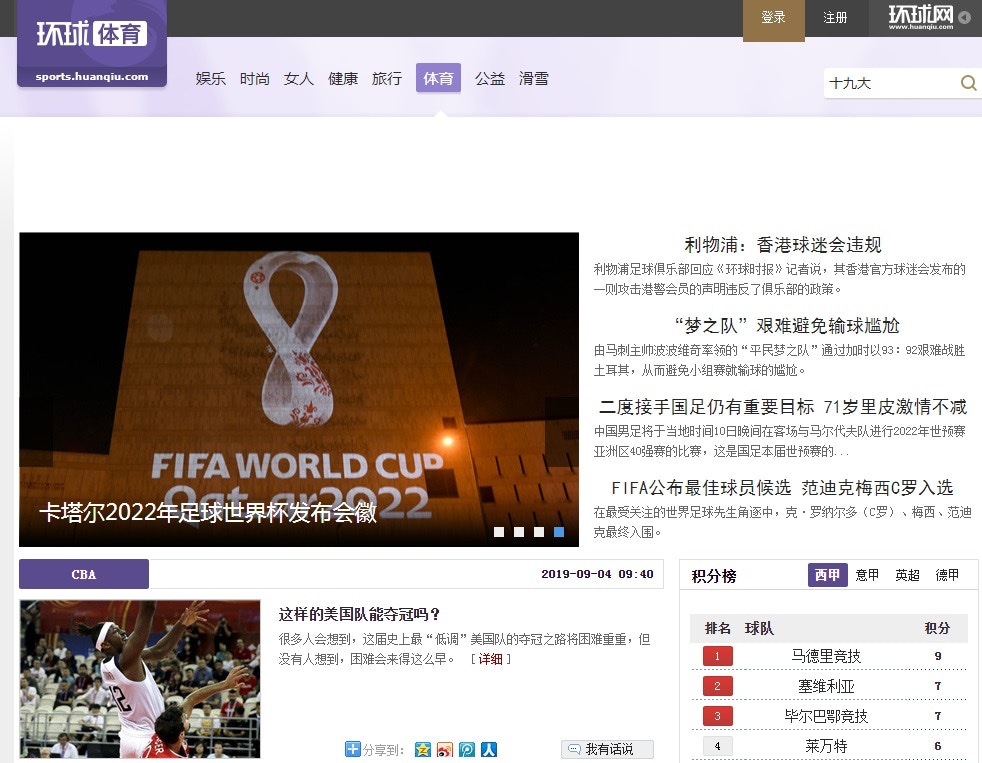
Task: Switch standings to 意甲 tab
Action: [x=867, y=575]
